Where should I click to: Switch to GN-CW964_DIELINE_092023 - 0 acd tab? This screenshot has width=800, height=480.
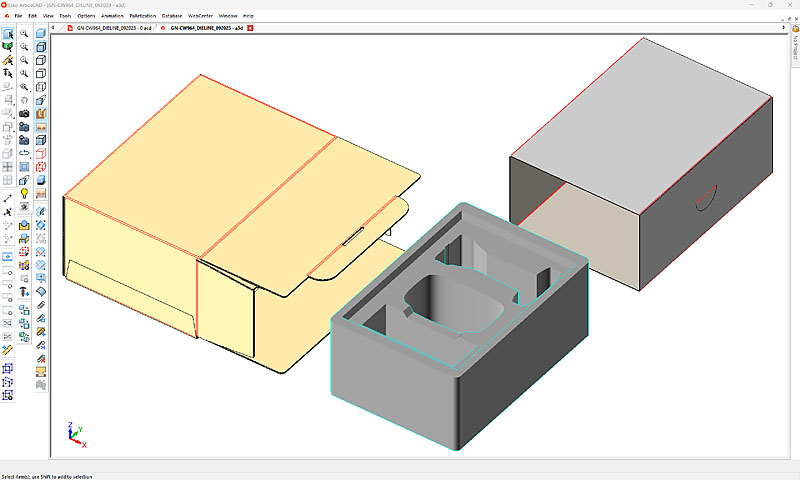point(111,28)
